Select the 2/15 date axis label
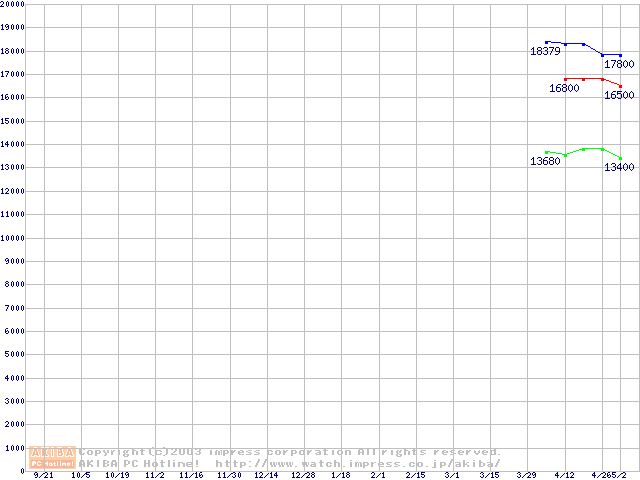The image size is (640, 480). coord(415,475)
